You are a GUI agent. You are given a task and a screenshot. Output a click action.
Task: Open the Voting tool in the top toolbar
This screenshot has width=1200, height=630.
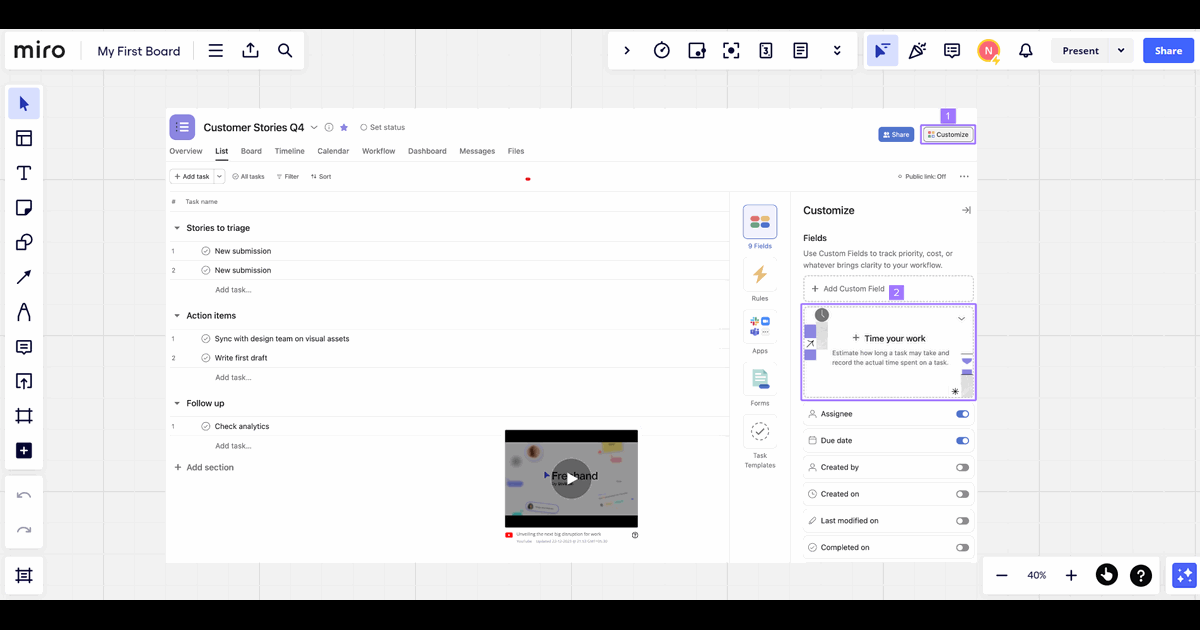pos(697,51)
